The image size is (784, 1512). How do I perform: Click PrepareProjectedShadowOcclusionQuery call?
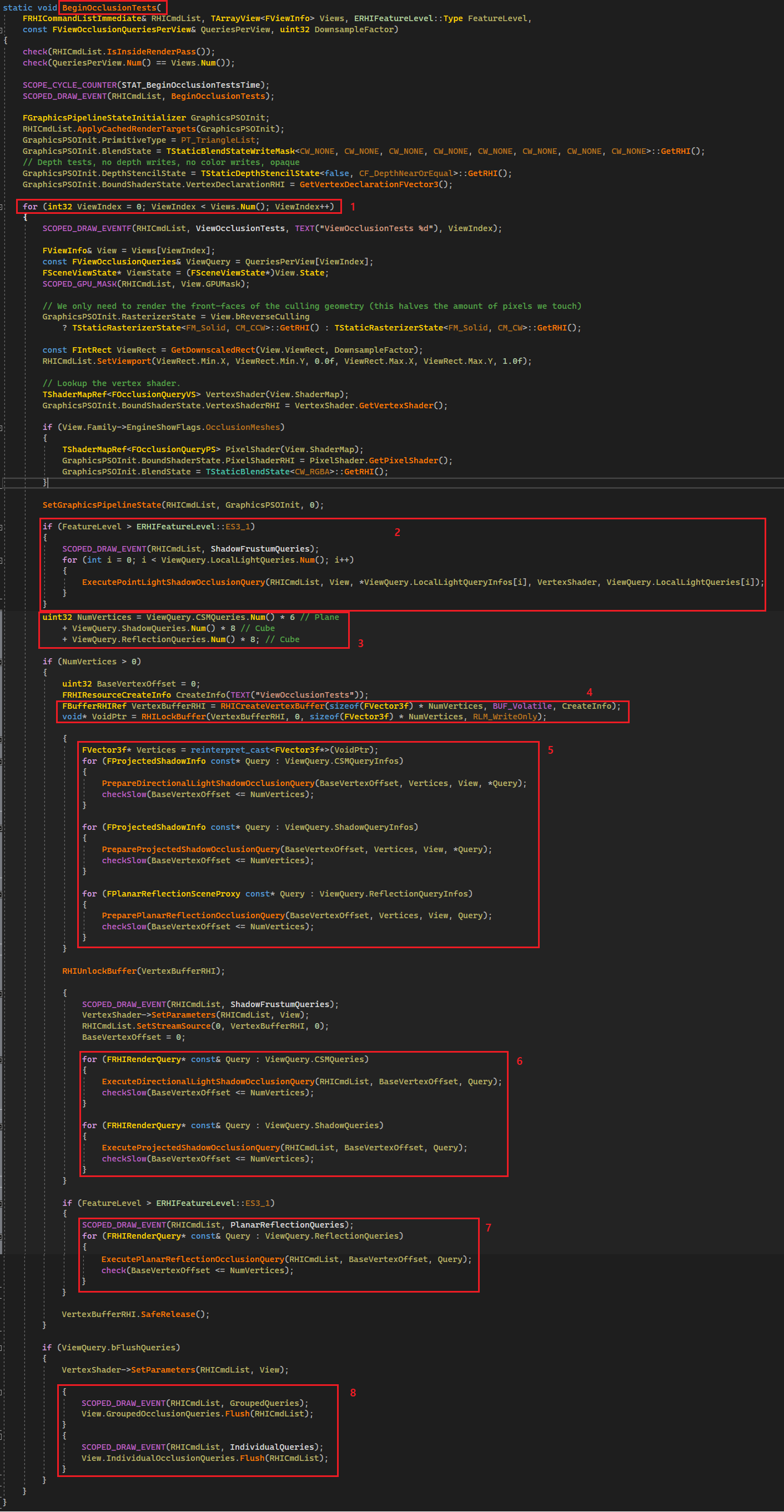point(192,850)
